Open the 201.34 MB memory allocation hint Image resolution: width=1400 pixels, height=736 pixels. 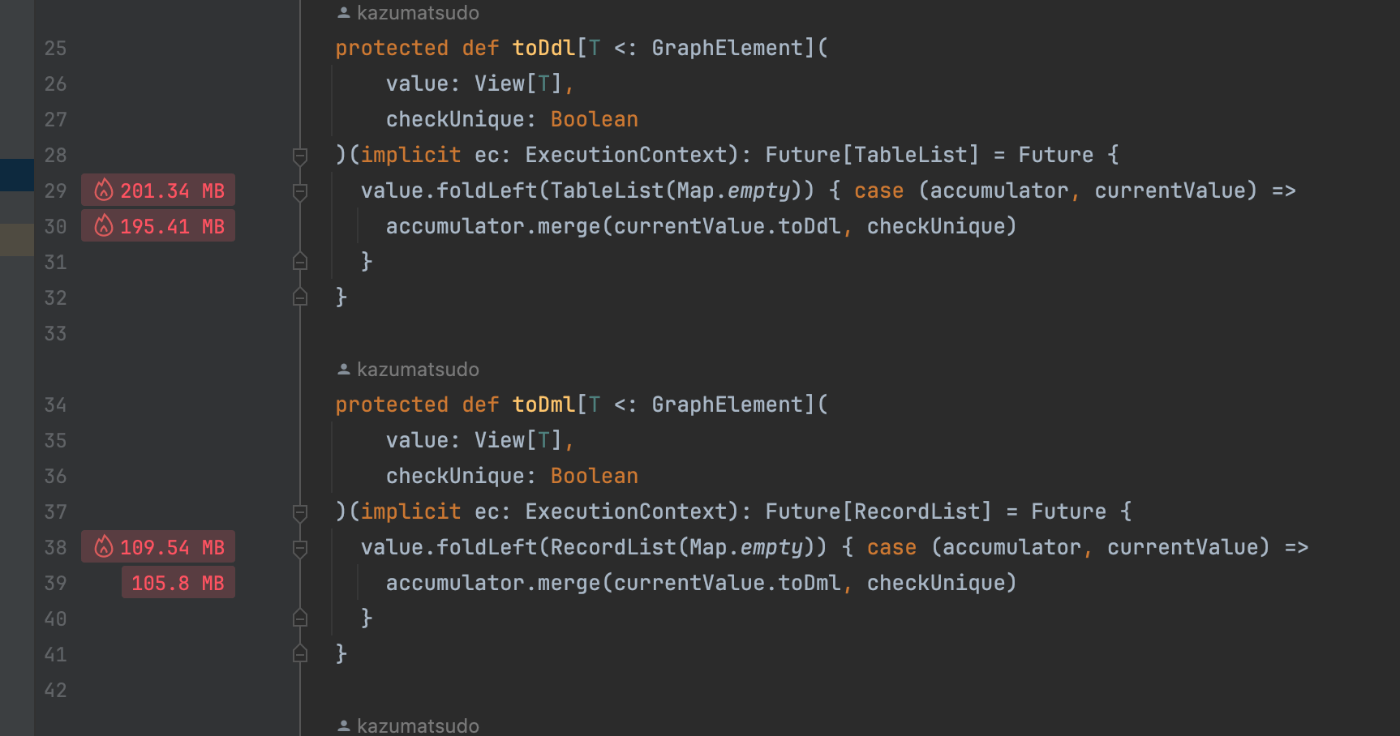coord(158,191)
